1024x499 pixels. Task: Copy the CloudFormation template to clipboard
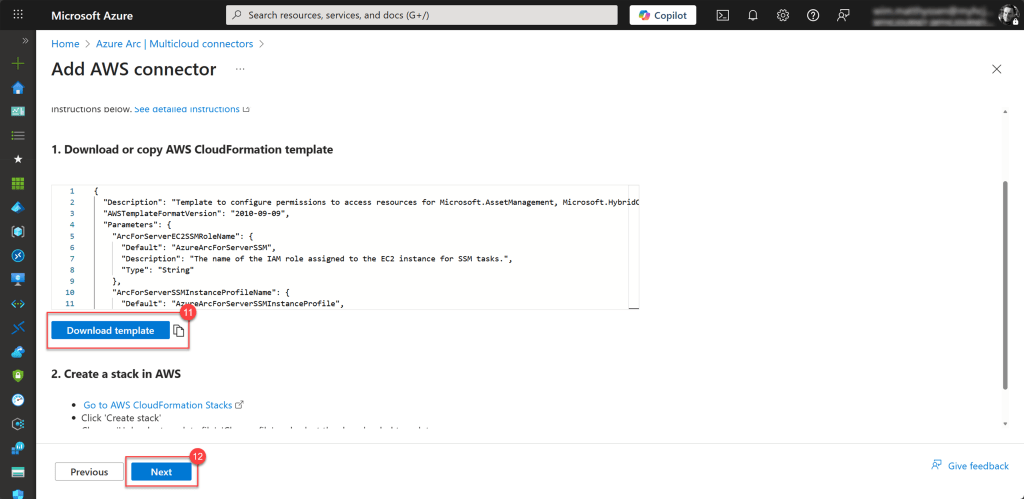179,331
